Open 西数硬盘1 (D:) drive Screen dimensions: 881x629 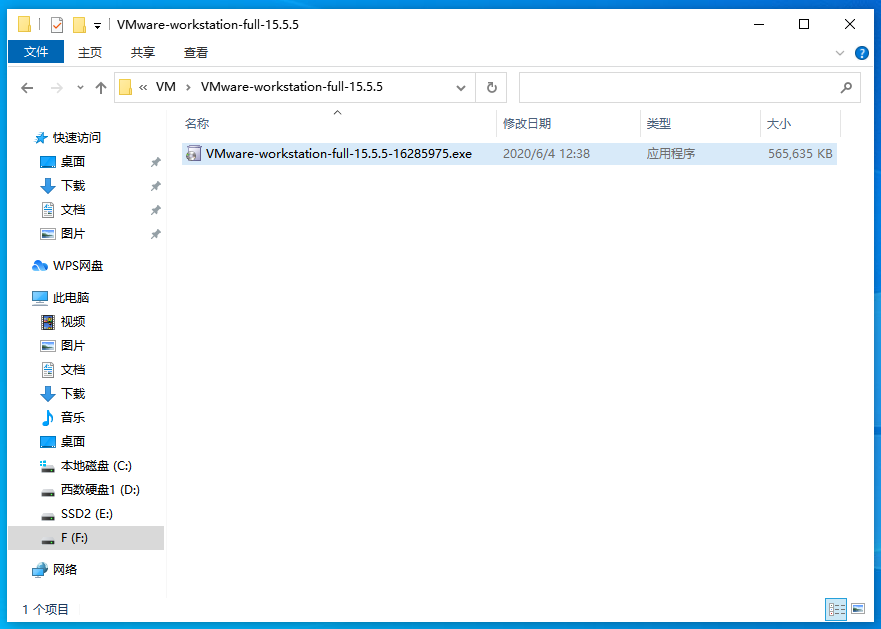coord(100,490)
